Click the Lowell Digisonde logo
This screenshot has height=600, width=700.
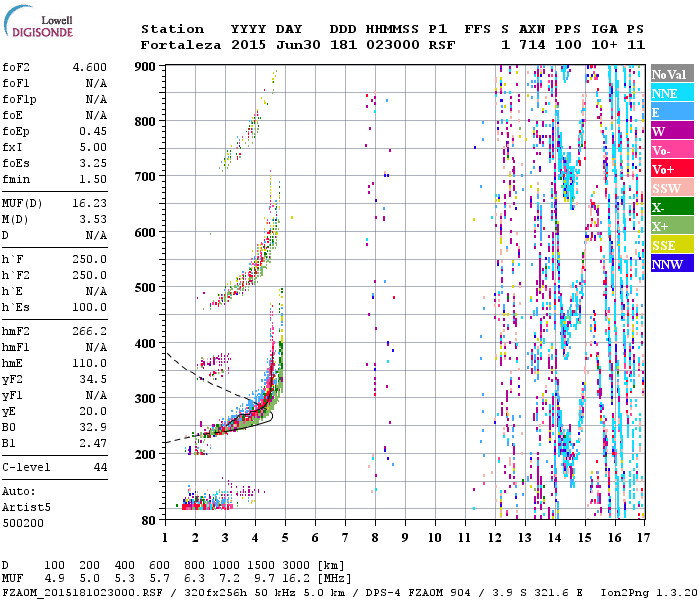pyautogui.click(x=38, y=21)
